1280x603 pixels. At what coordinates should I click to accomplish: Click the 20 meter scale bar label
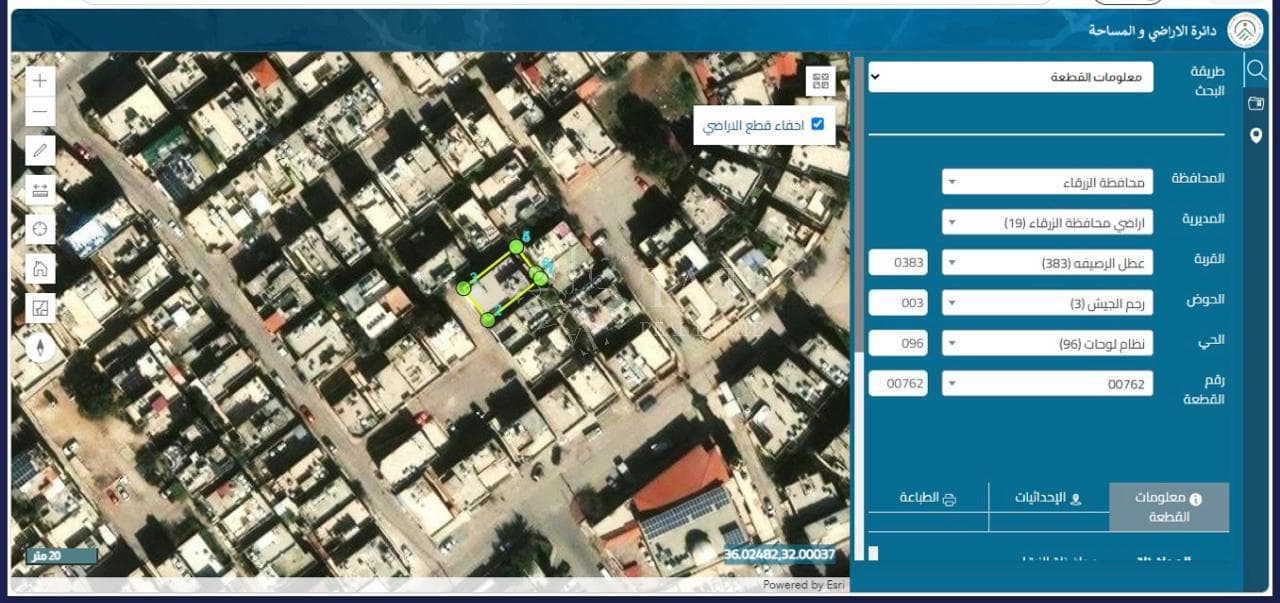[x=60, y=555]
